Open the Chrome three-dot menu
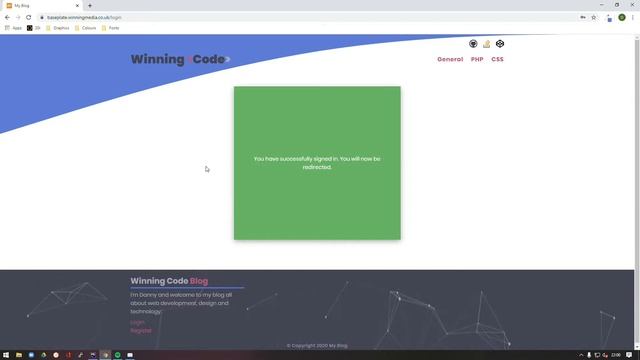 (x=633, y=18)
